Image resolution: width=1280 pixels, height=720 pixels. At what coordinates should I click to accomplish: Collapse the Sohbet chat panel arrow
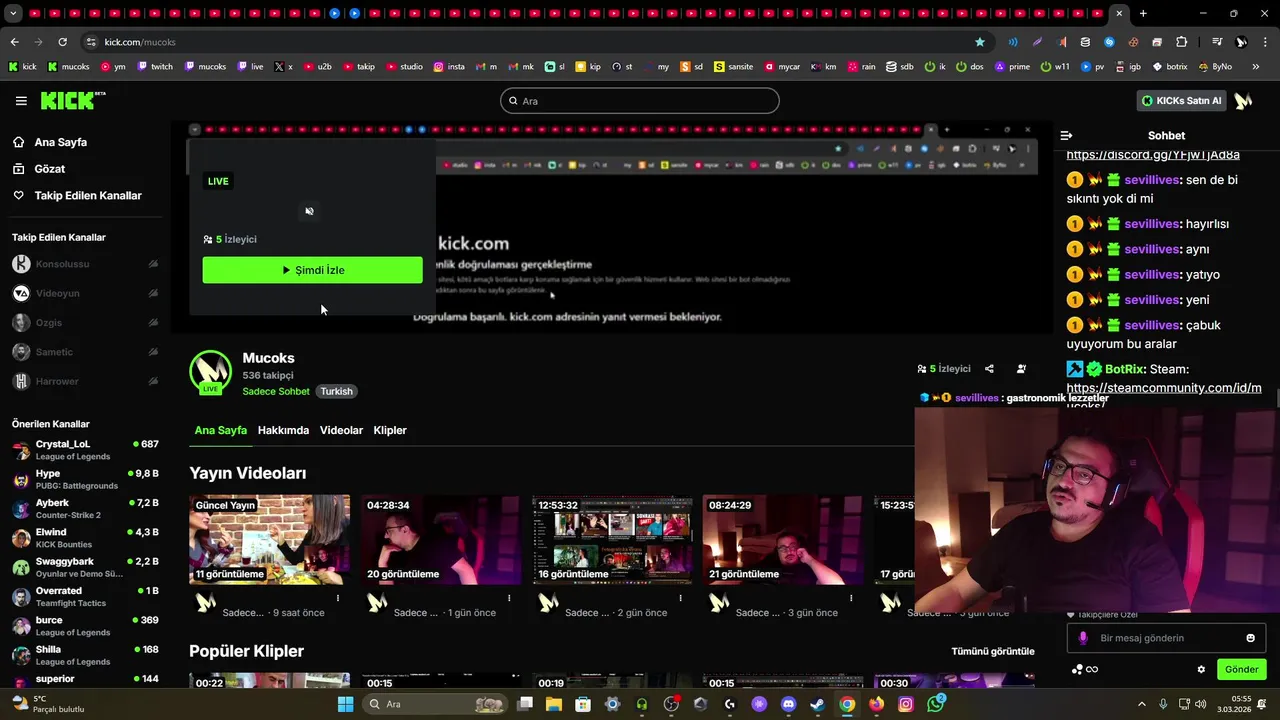point(1066,135)
